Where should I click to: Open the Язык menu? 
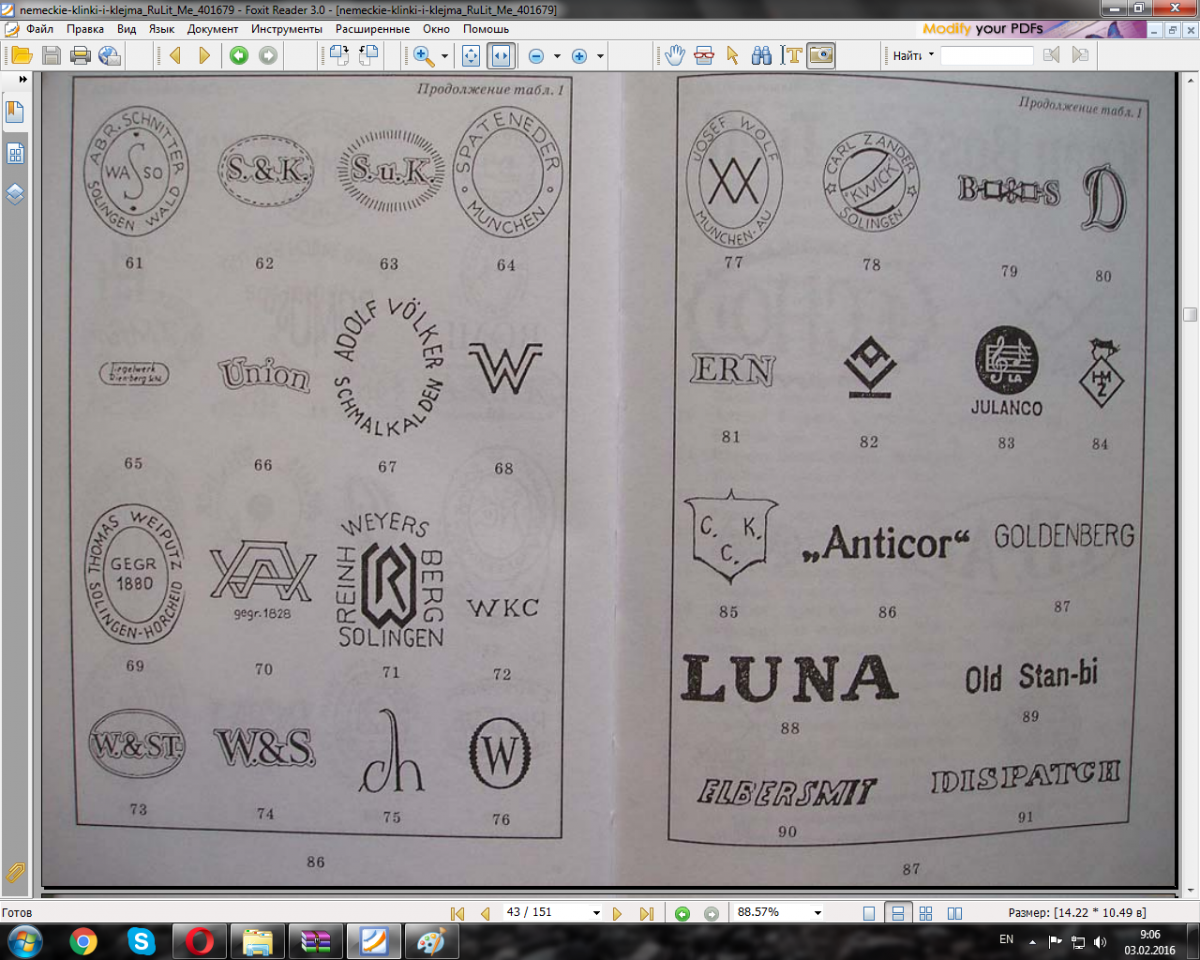point(161,29)
